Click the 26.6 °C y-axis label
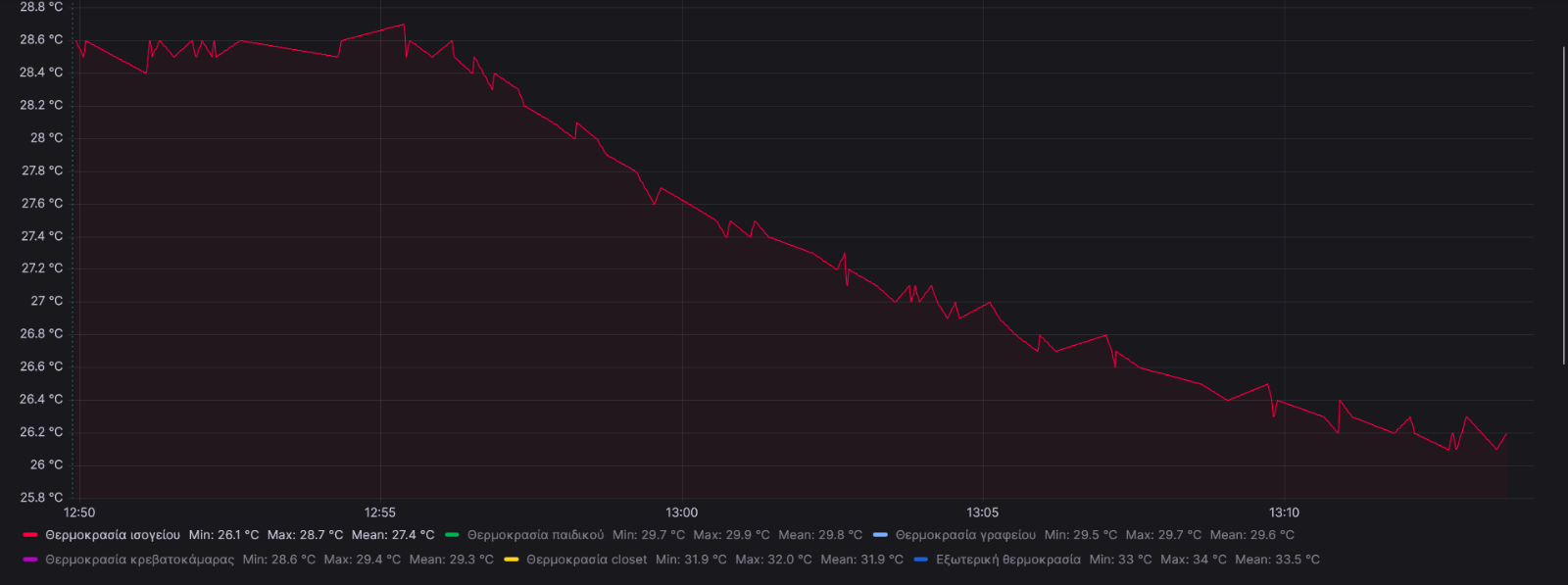The height and width of the screenshot is (585, 1568). tap(41, 366)
